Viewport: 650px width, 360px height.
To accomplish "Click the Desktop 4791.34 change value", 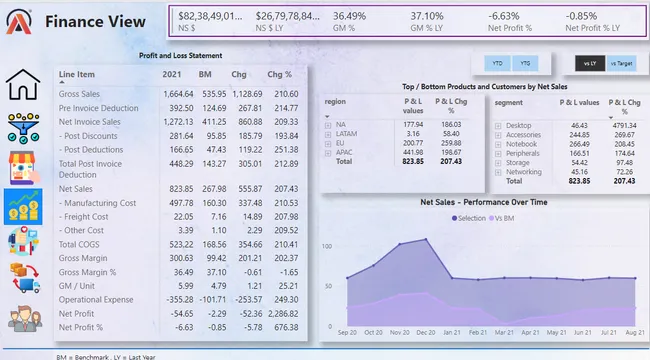I will coord(624,126).
